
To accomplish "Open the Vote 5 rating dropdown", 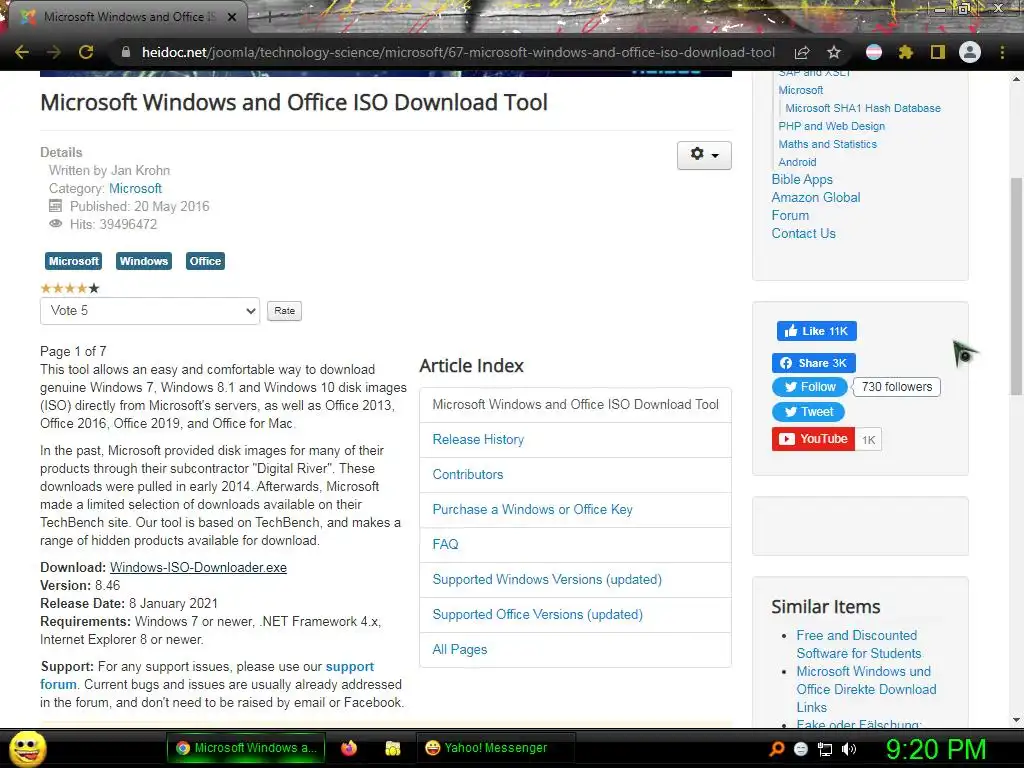I will click(x=150, y=311).
